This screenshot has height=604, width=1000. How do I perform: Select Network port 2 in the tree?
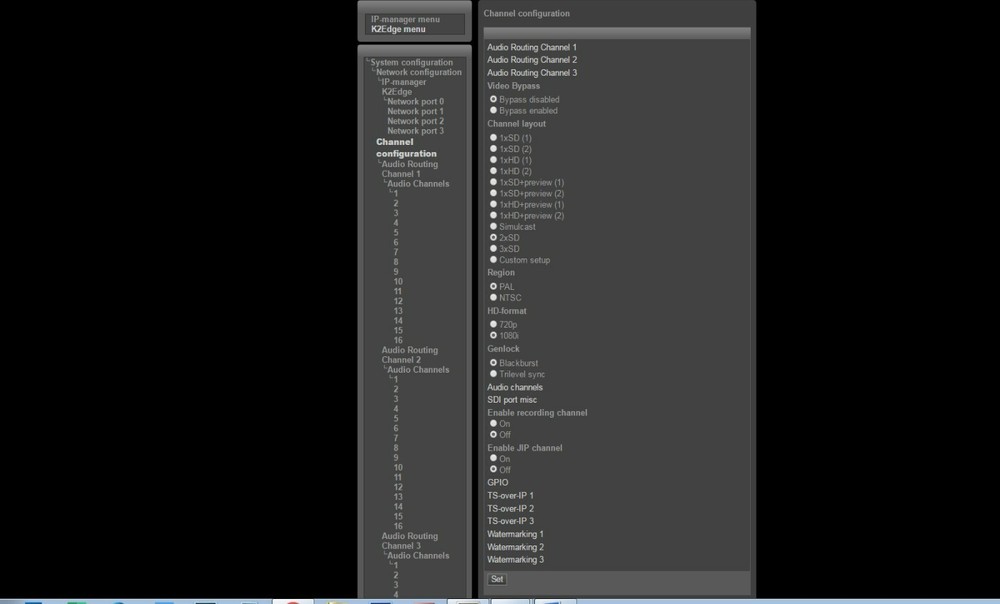point(415,121)
